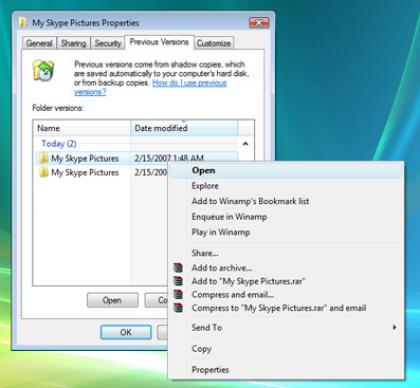The height and width of the screenshot is (388, 420).
Task: Select Play in Winamp
Action: pyautogui.click(x=286, y=232)
